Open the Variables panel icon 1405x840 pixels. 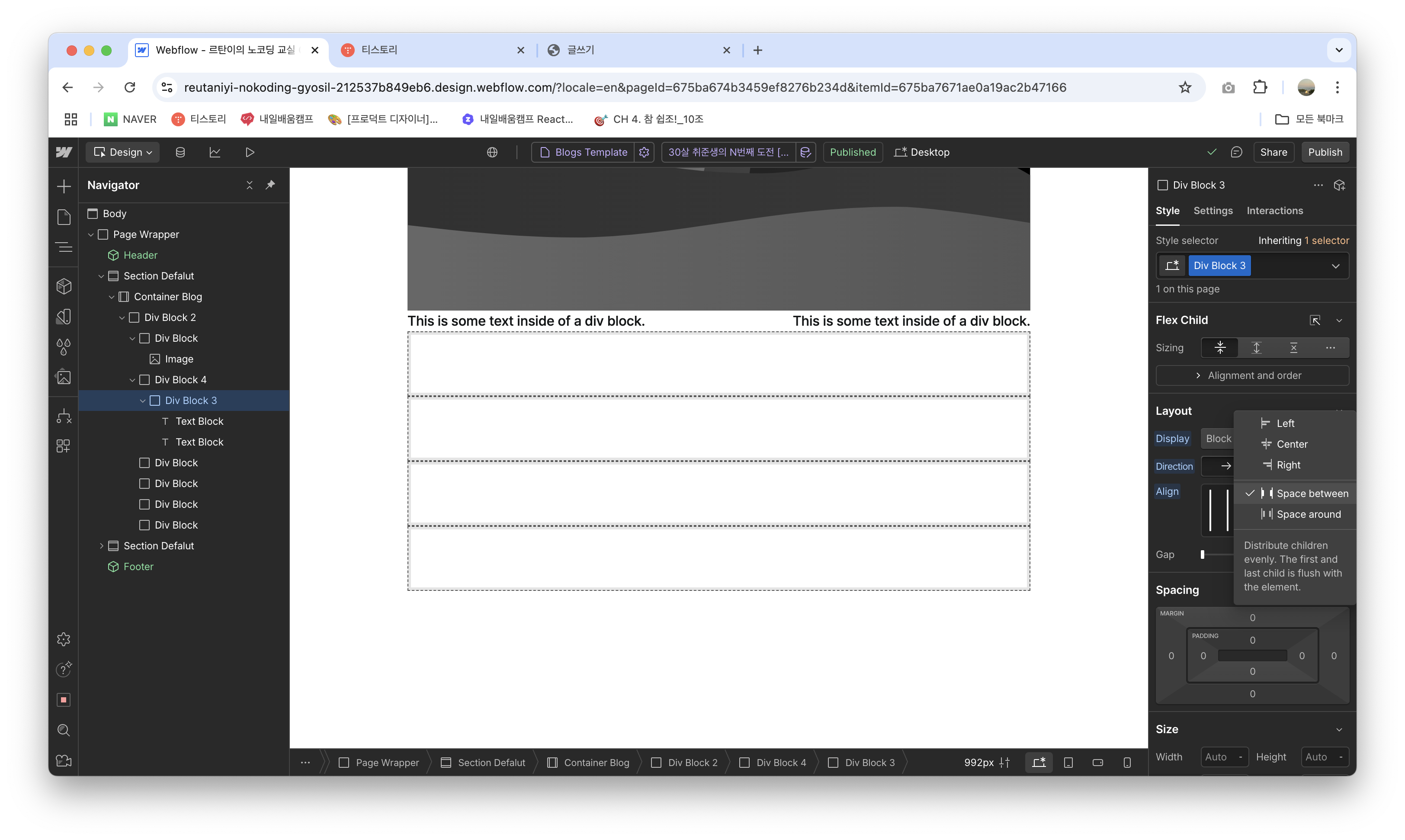64,317
